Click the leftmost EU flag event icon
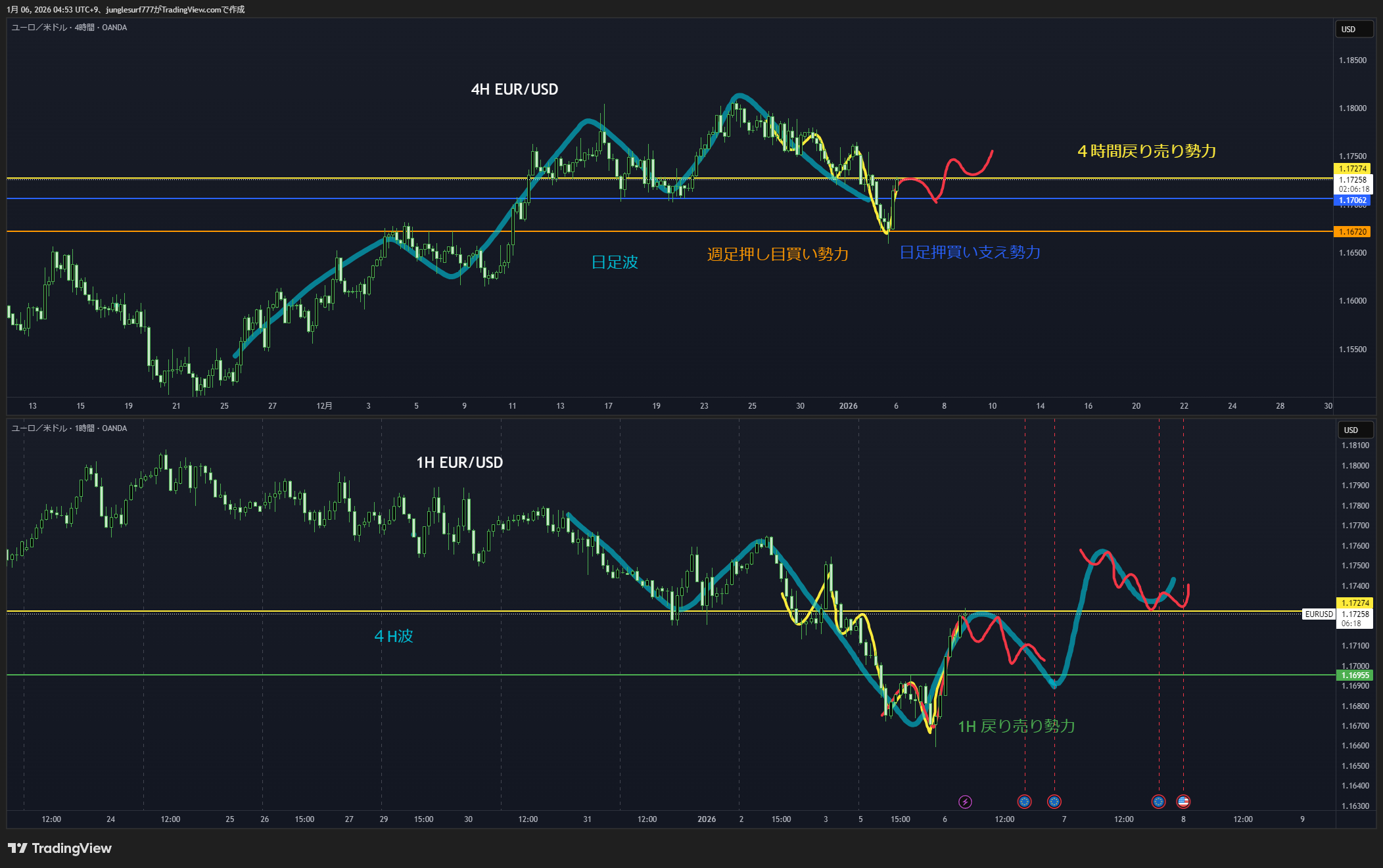Screen dimensions: 1383x868 coord(1024,802)
